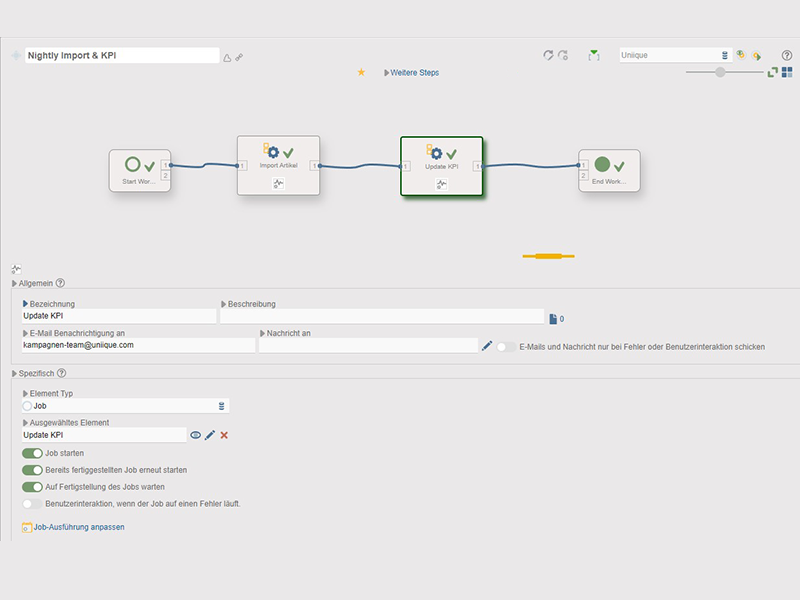
Task: Open the database picker in the Uniique field
Action: pos(724,55)
